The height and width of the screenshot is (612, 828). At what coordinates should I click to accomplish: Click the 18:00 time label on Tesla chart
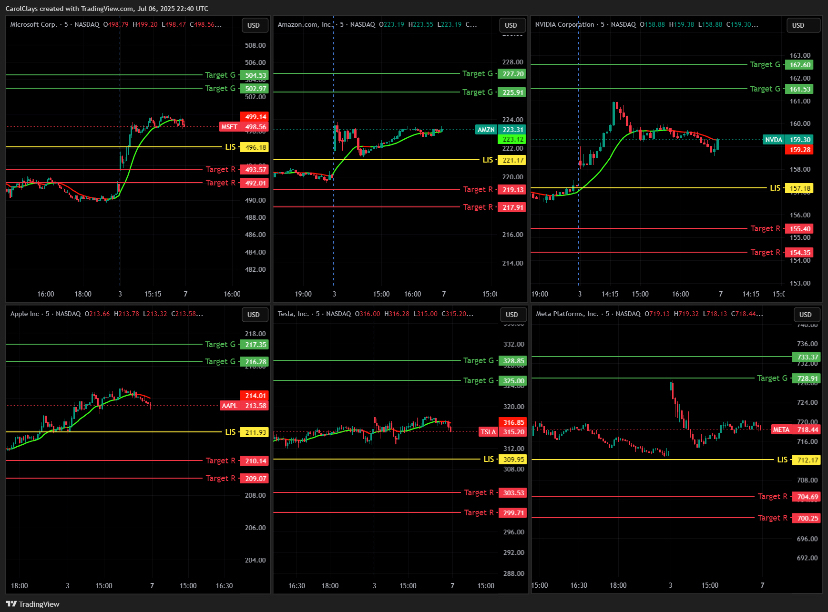pyautogui.click(x=330, y=586)
